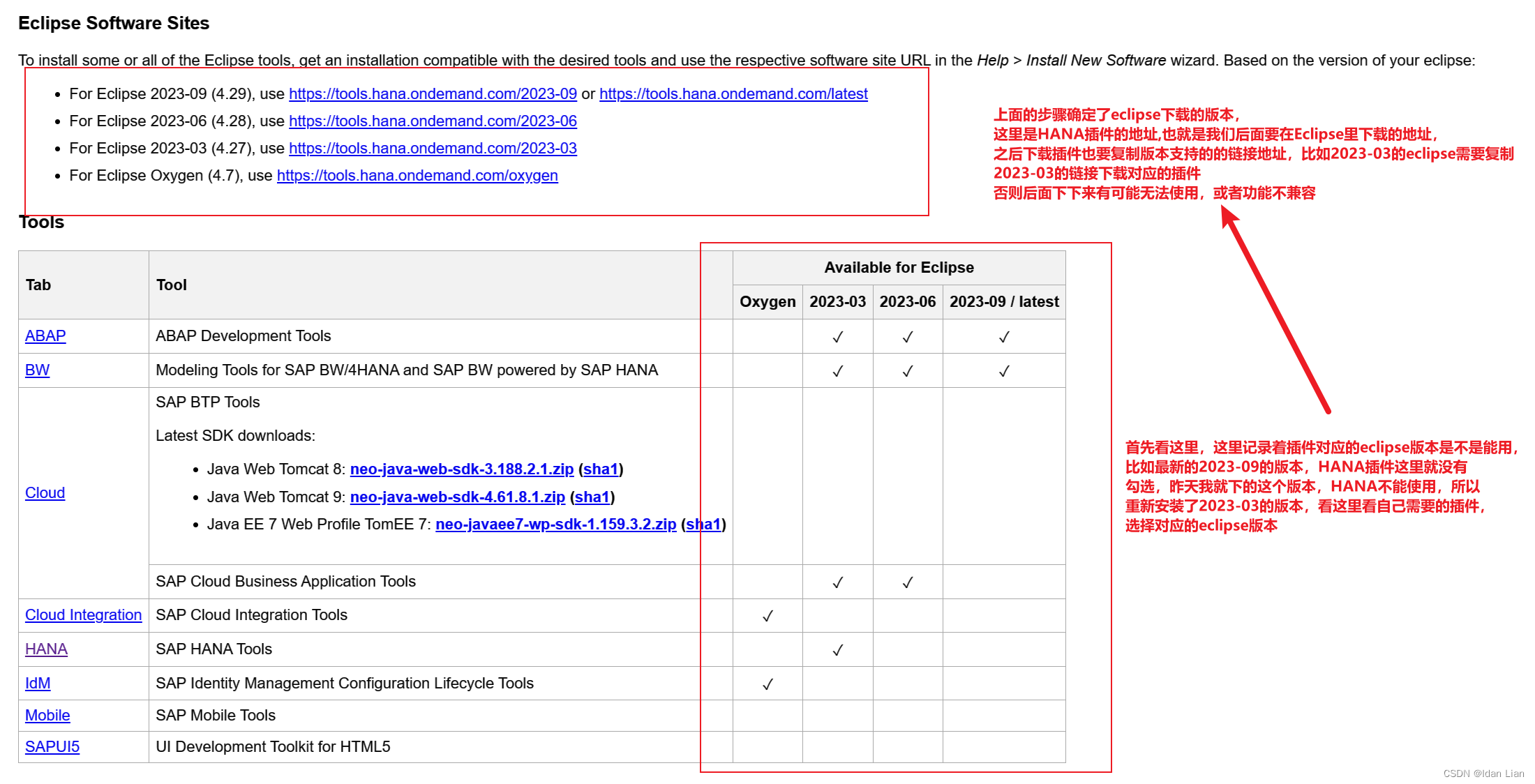Open sha1 for Java Web Tomcat 9 SDK
This screenshot has width=1535, height=784.
[592, 497]
